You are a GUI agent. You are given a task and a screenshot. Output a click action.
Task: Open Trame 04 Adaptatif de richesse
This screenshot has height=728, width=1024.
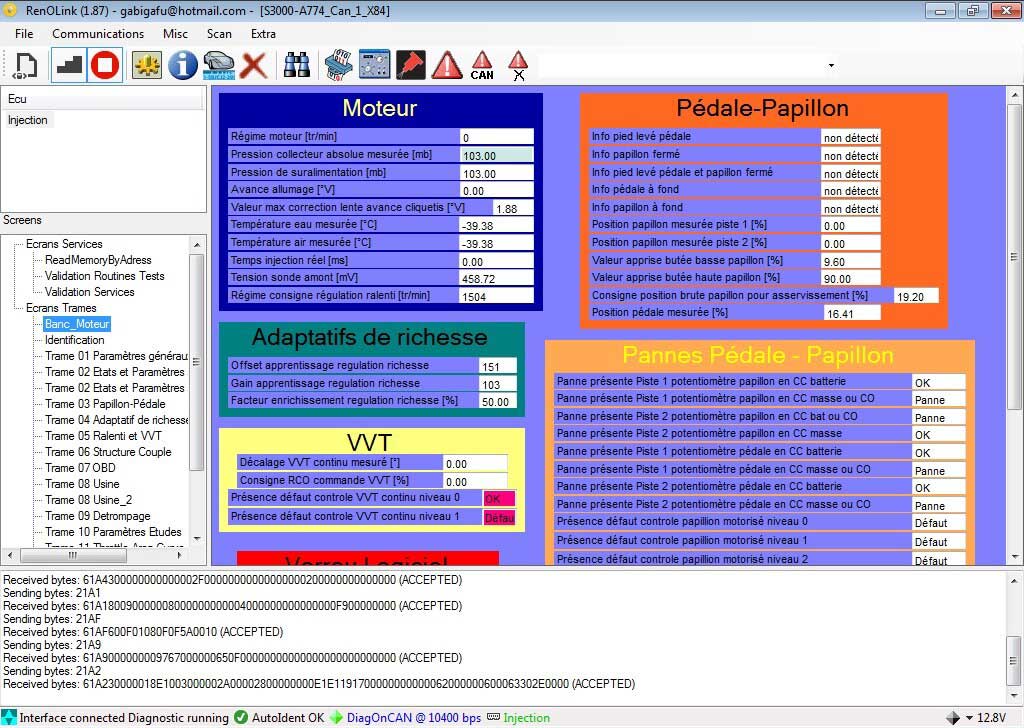pyautogui.click(x=116, y=420)
